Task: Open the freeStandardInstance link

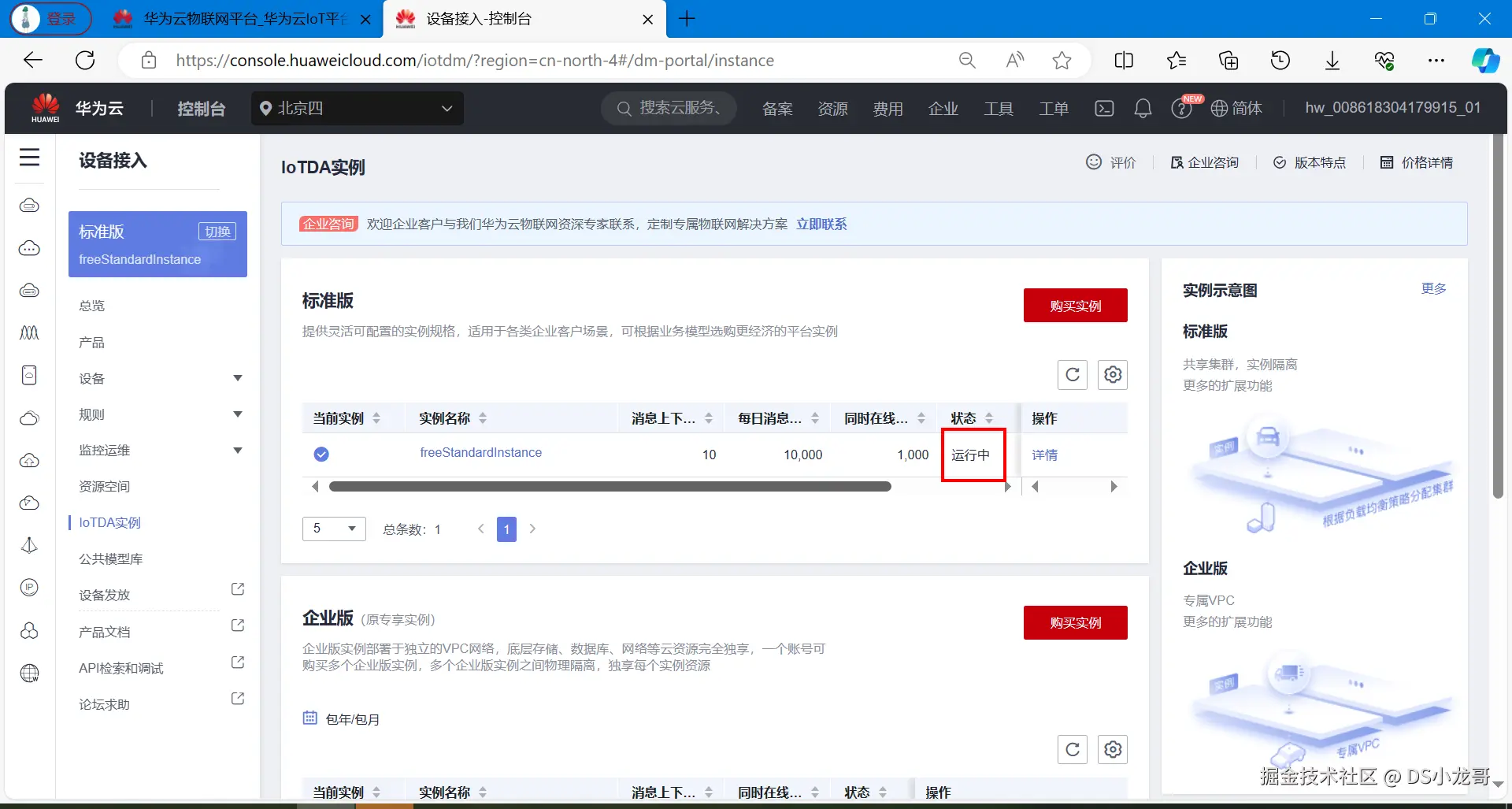Action: 481,453
